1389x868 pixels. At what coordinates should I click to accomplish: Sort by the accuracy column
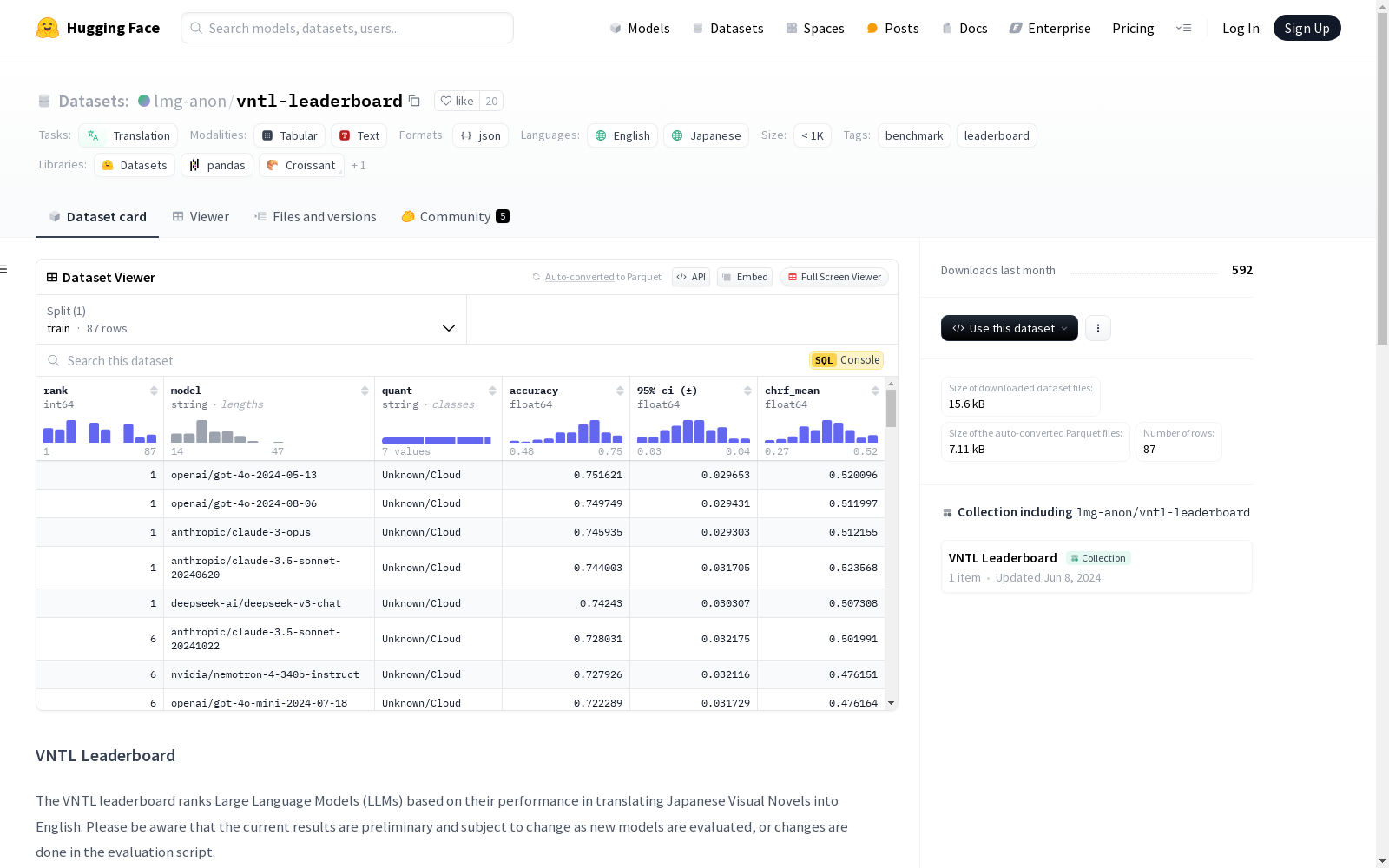tap(620, 391)
